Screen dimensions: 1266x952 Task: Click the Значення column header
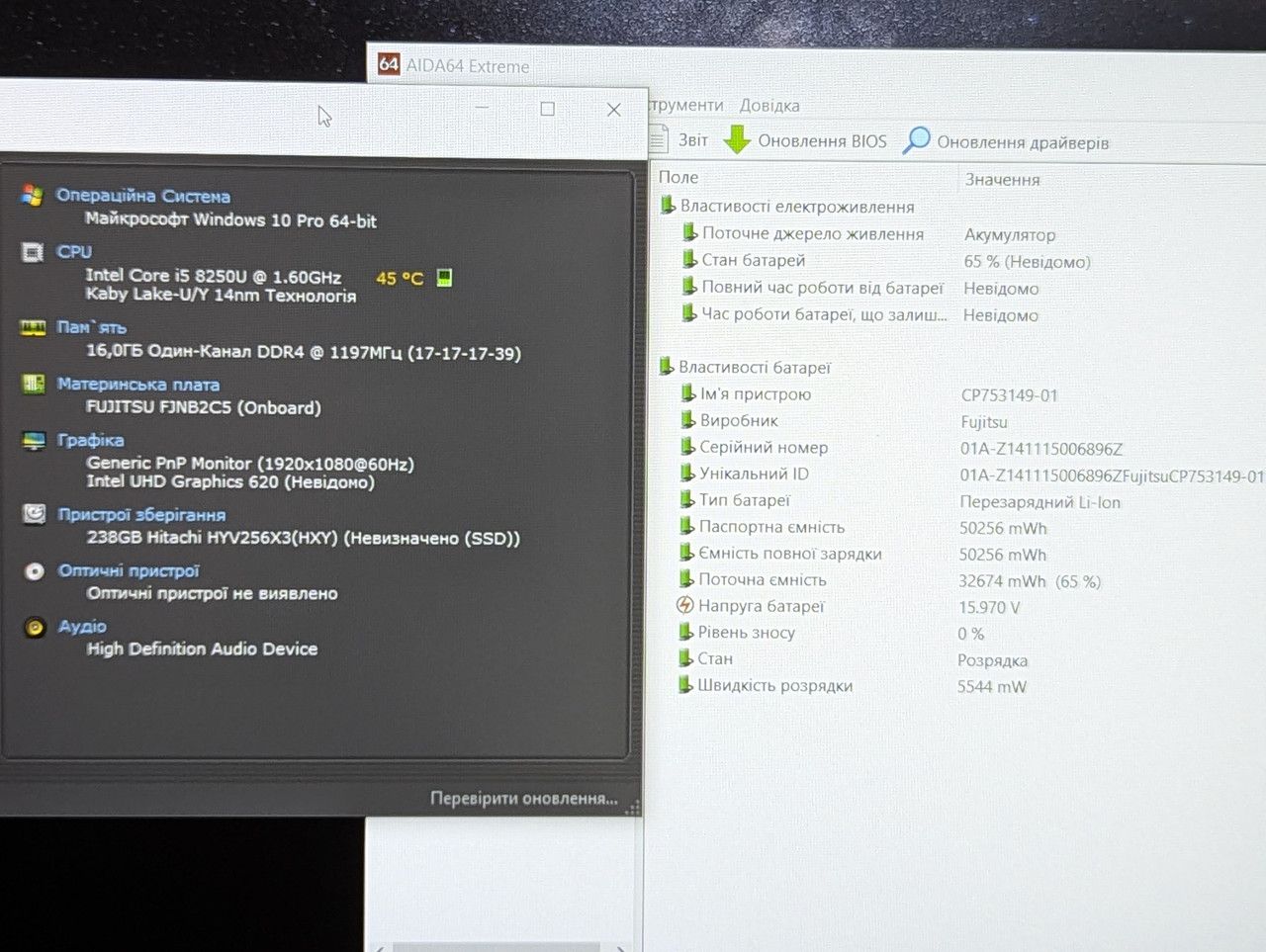(x=1002, y=180)
